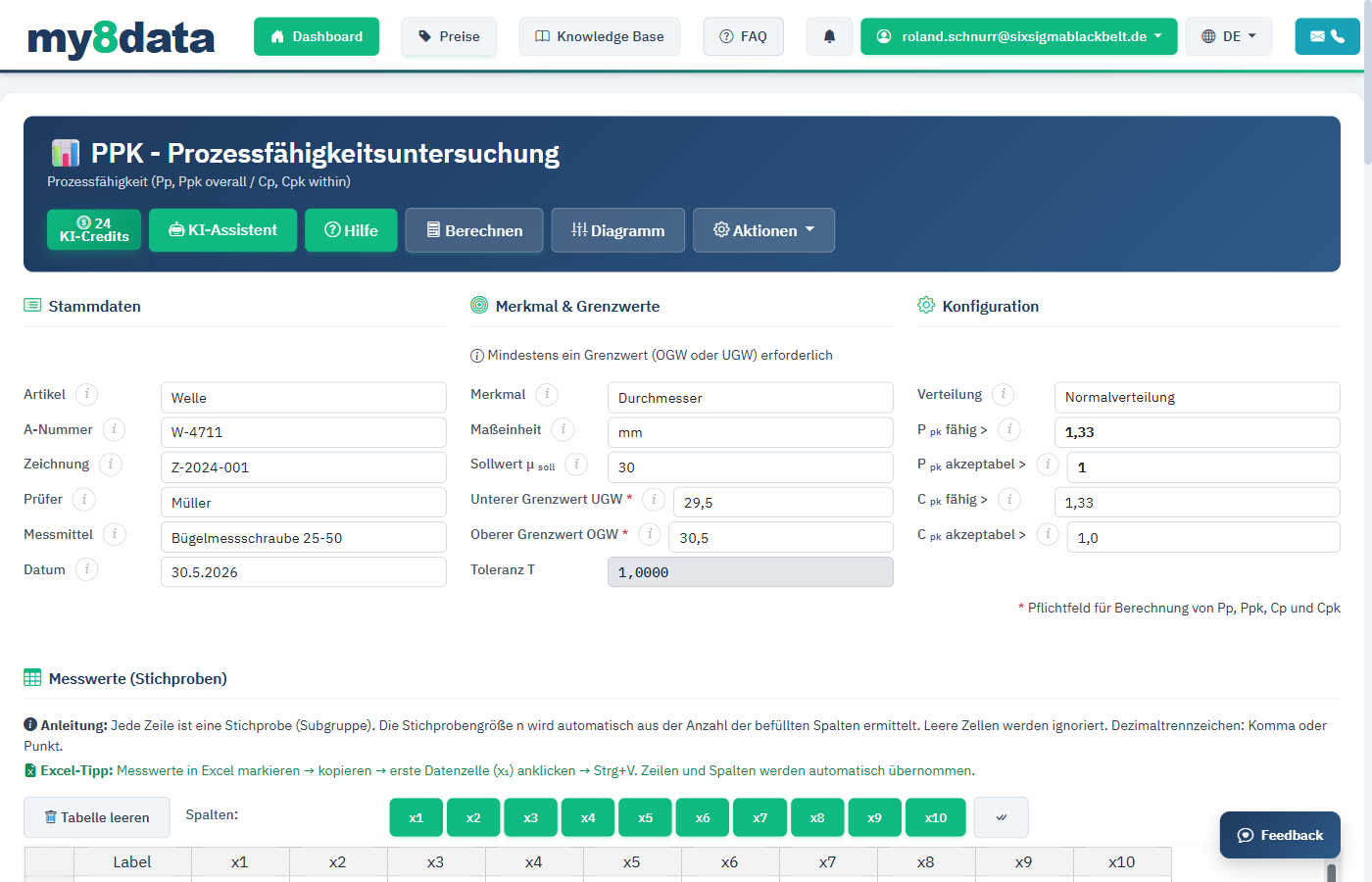Click the Label column header
Viewport: 1372px width, 882px height.
click(x=132, y=861)
